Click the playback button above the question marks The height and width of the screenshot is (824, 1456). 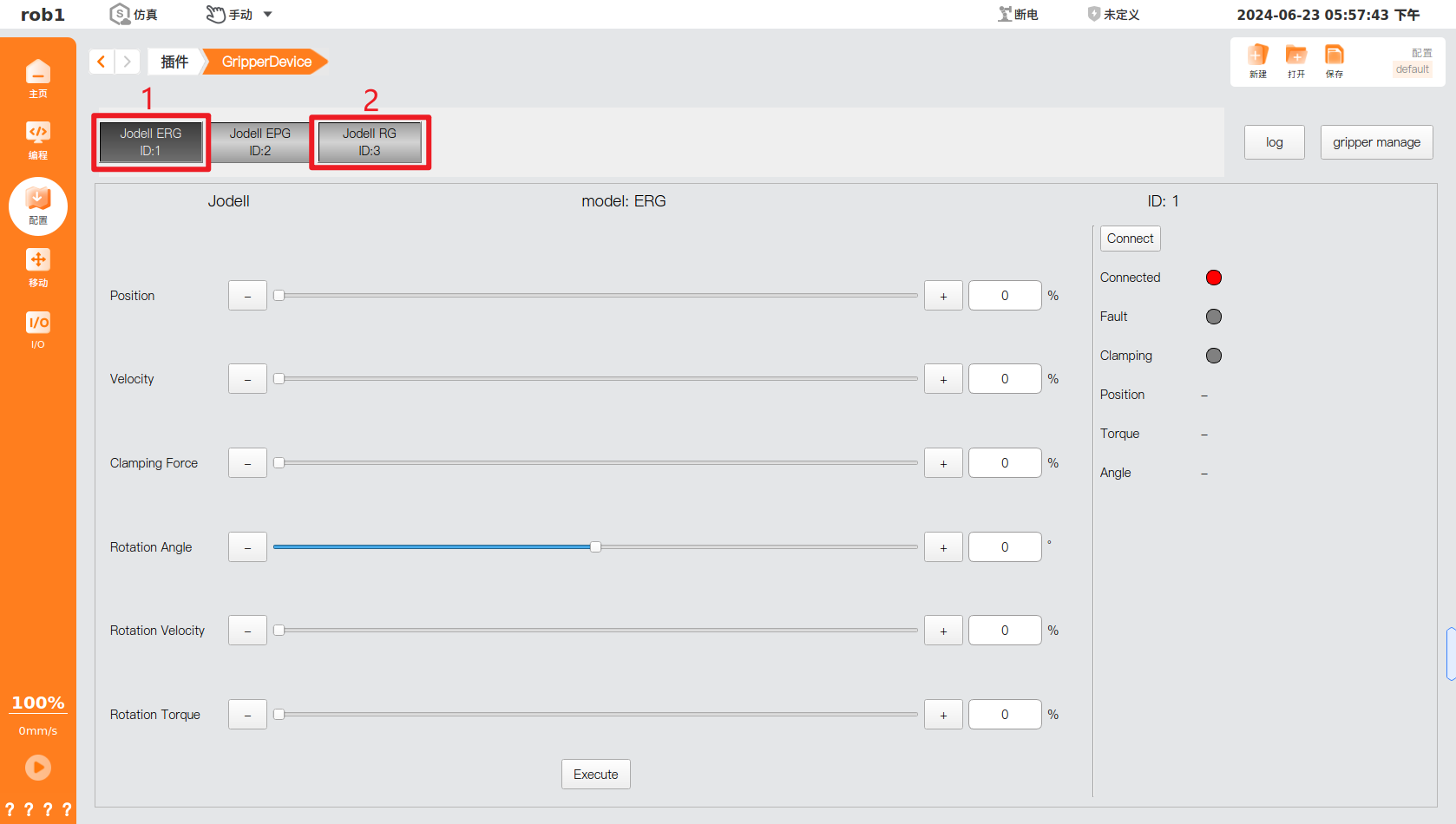pos(38,768)
